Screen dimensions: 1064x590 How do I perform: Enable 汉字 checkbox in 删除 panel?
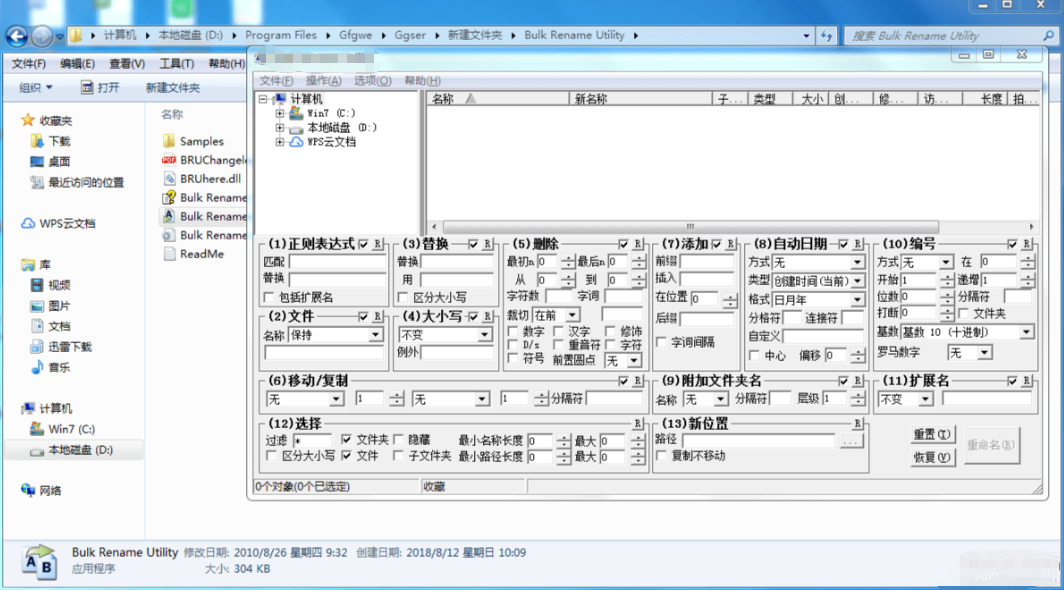tap(558, 331)
